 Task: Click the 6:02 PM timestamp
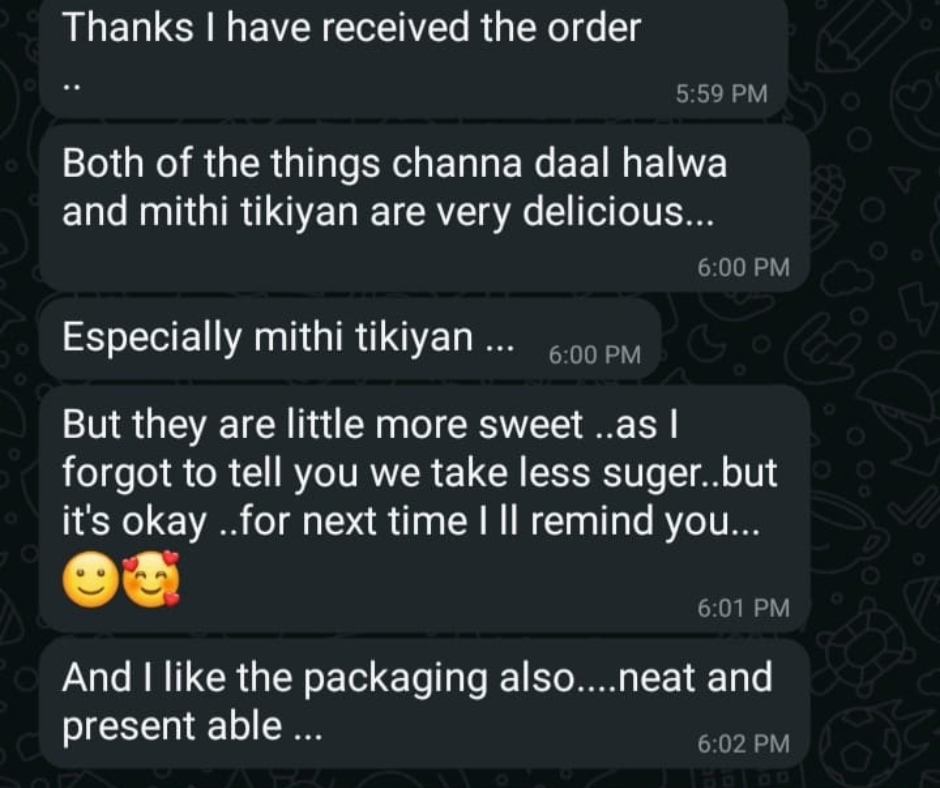(743, 744)
